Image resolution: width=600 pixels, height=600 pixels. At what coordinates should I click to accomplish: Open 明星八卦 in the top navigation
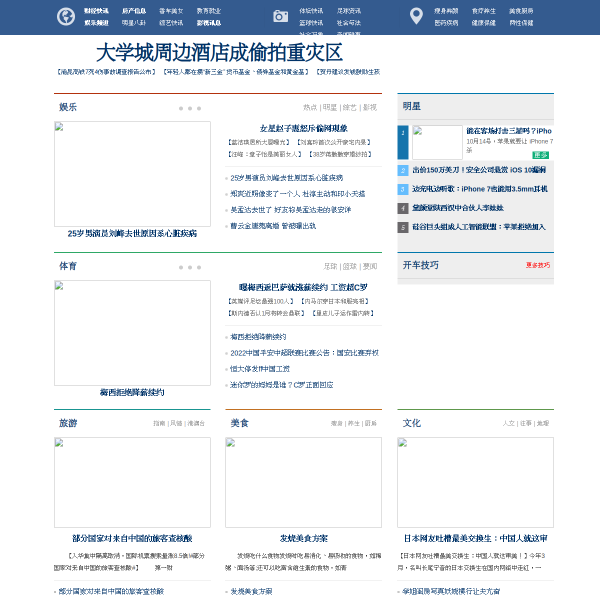[x=134, y=23]
